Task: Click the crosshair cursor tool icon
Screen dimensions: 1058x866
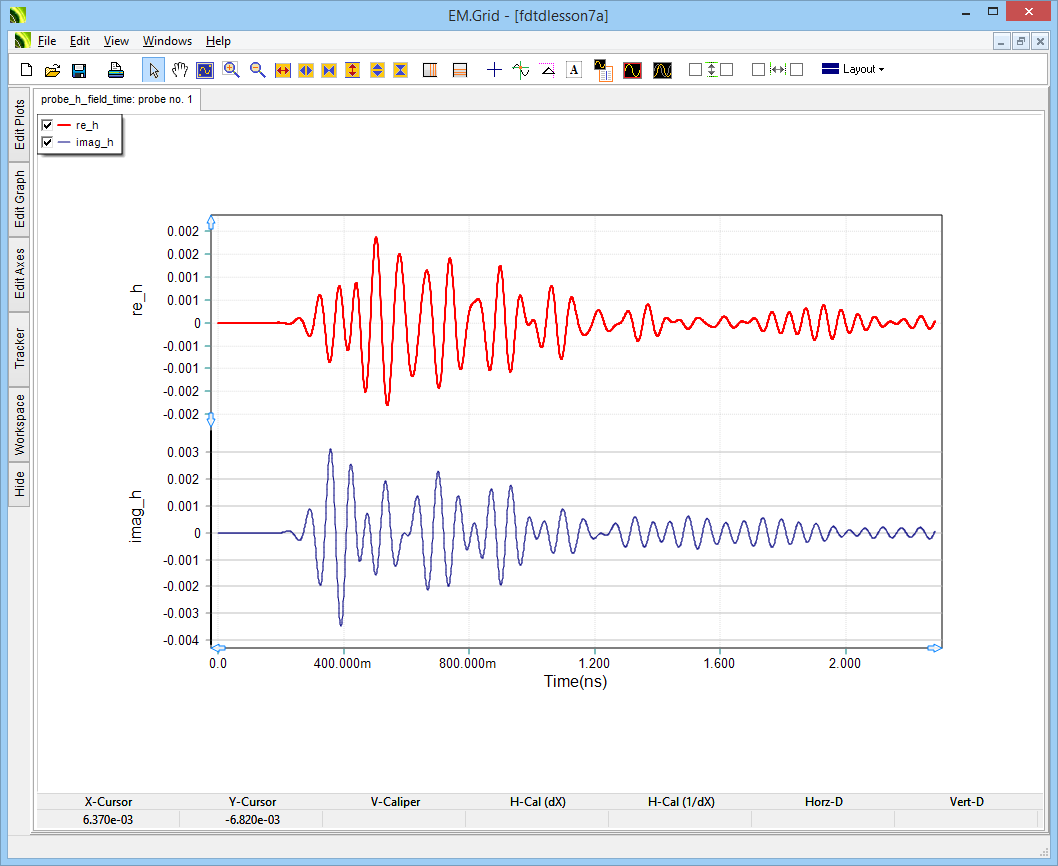Action: [x=494, y=70]
